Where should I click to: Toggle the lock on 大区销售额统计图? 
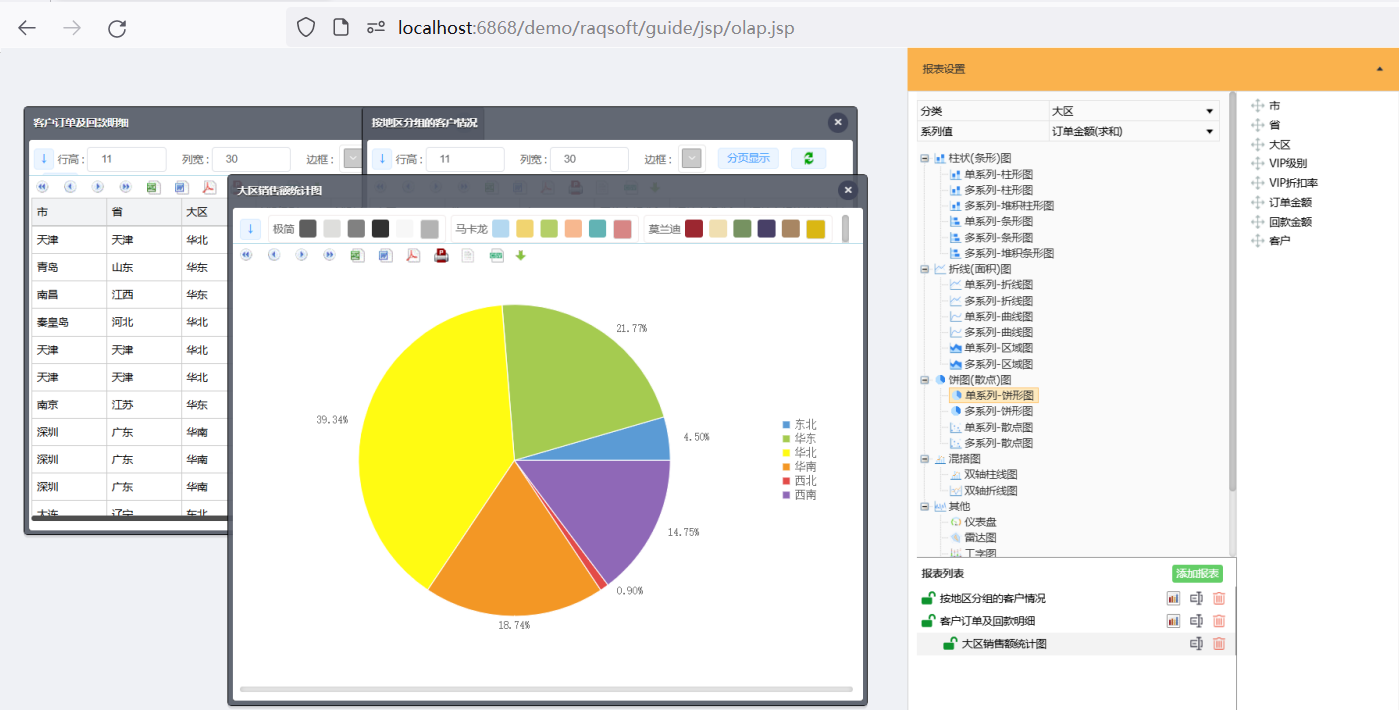coord(950,644)
